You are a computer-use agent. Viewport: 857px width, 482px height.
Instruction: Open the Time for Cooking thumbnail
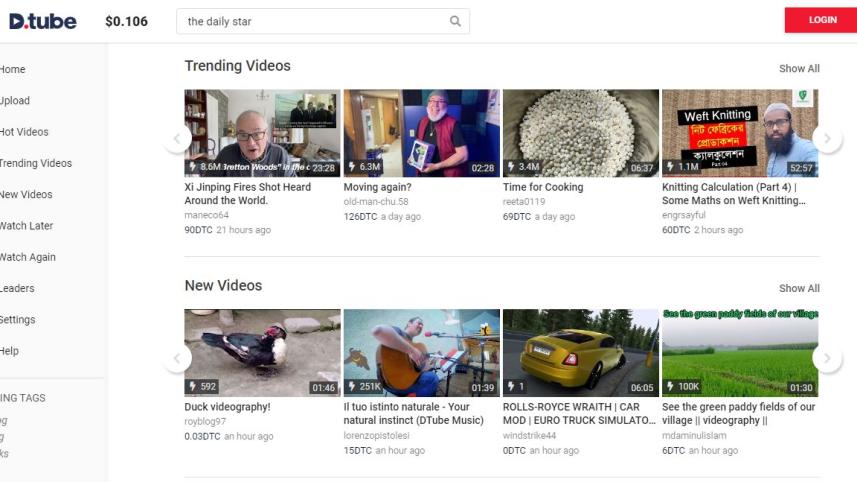[580, 133]
